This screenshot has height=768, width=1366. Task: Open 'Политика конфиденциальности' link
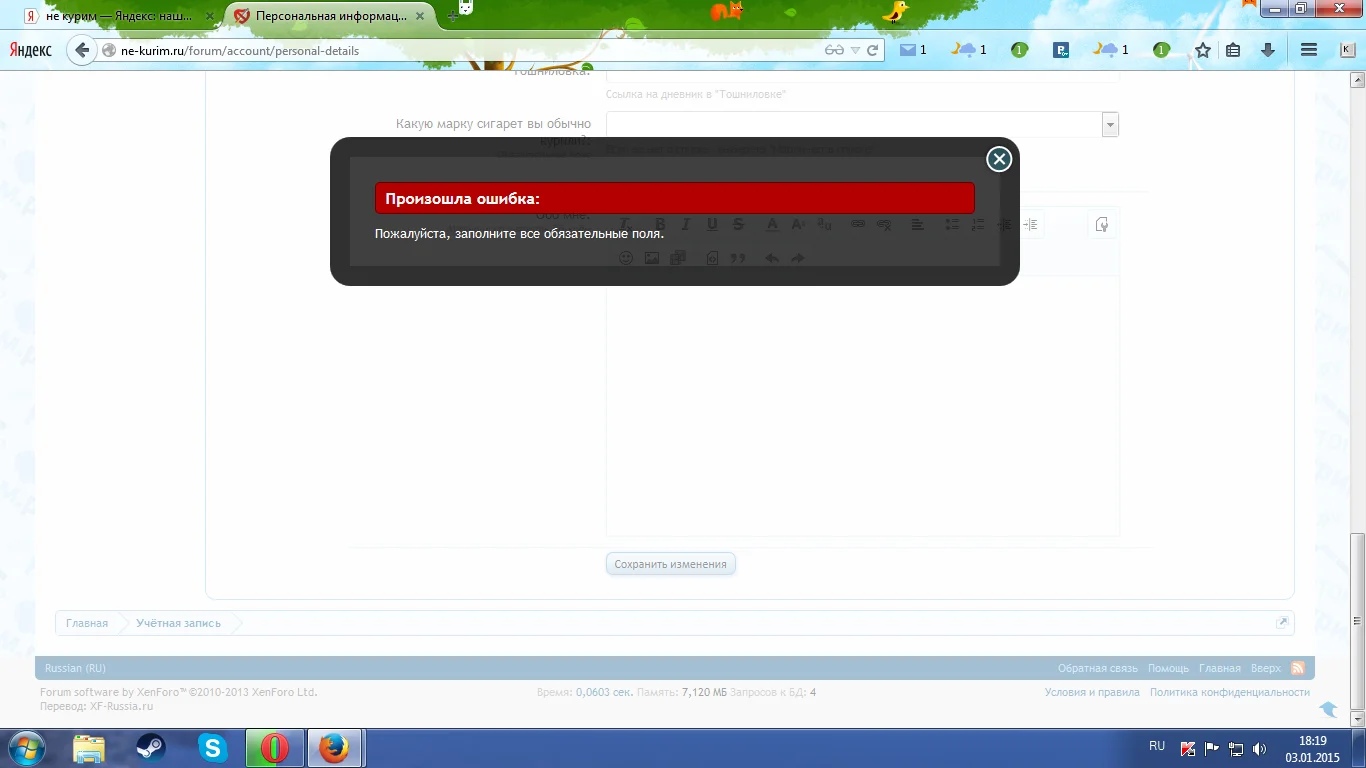tap(1230, 692)
